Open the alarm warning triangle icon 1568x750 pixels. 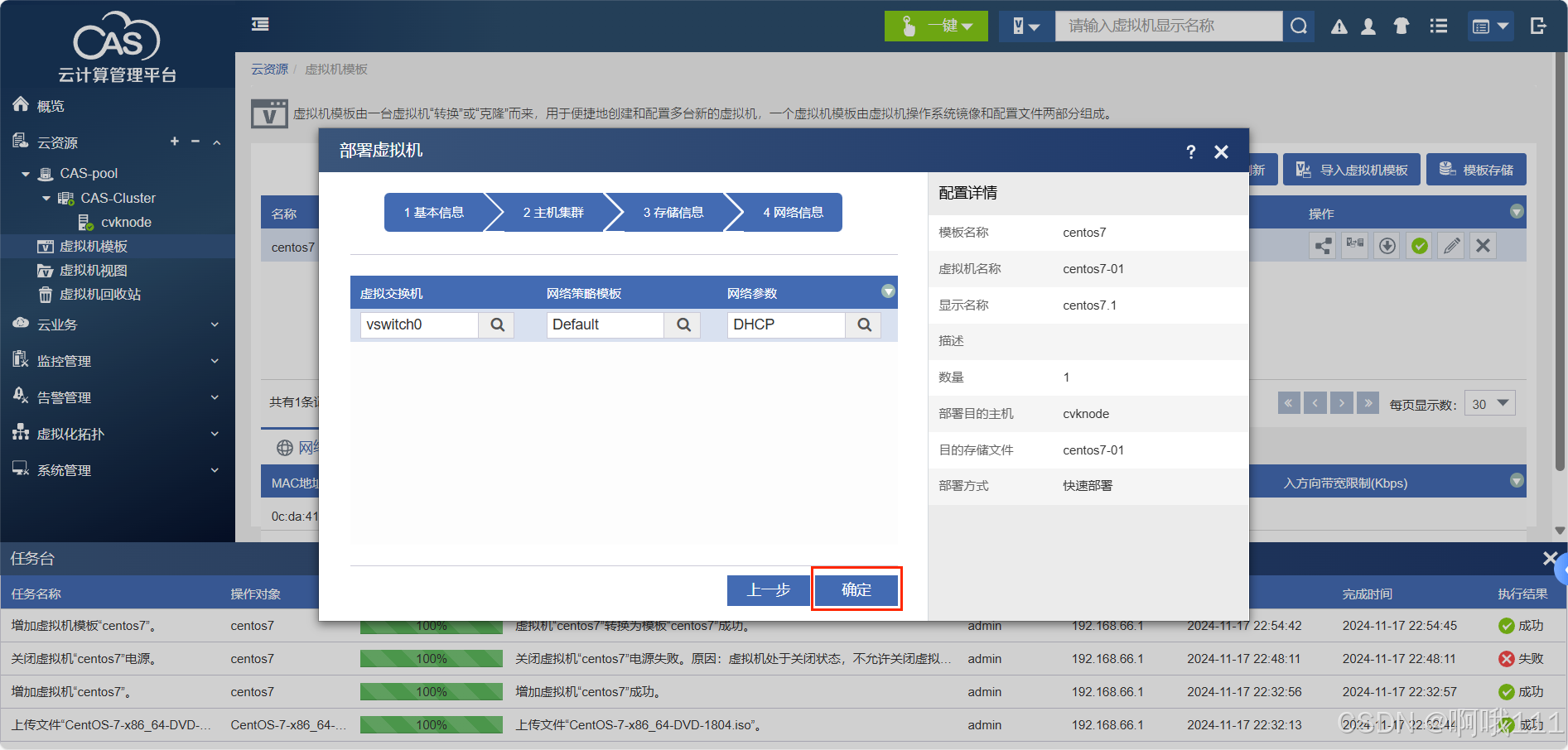[1339, 26]
